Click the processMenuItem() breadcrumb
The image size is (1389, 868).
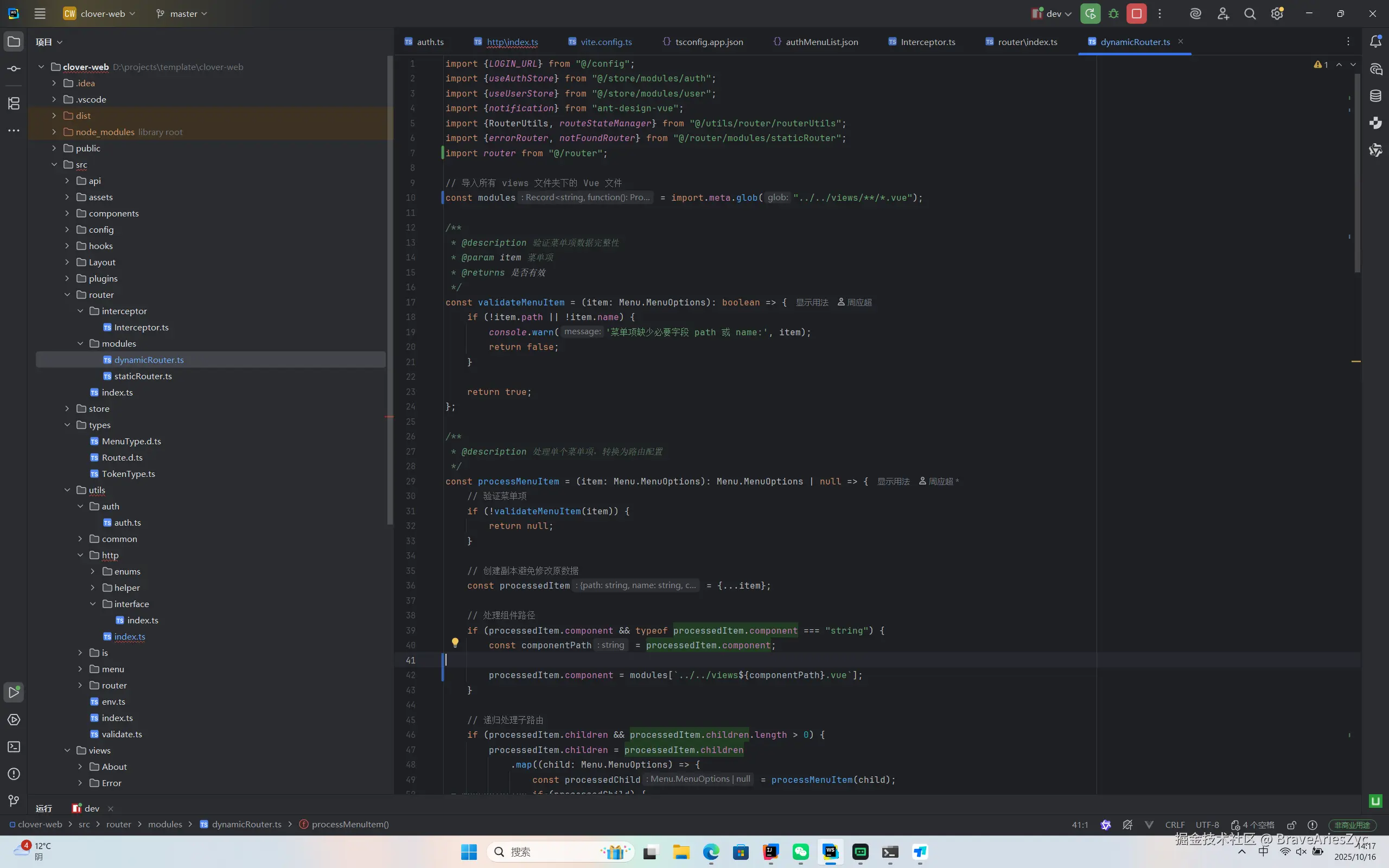(x=349, y=825)
